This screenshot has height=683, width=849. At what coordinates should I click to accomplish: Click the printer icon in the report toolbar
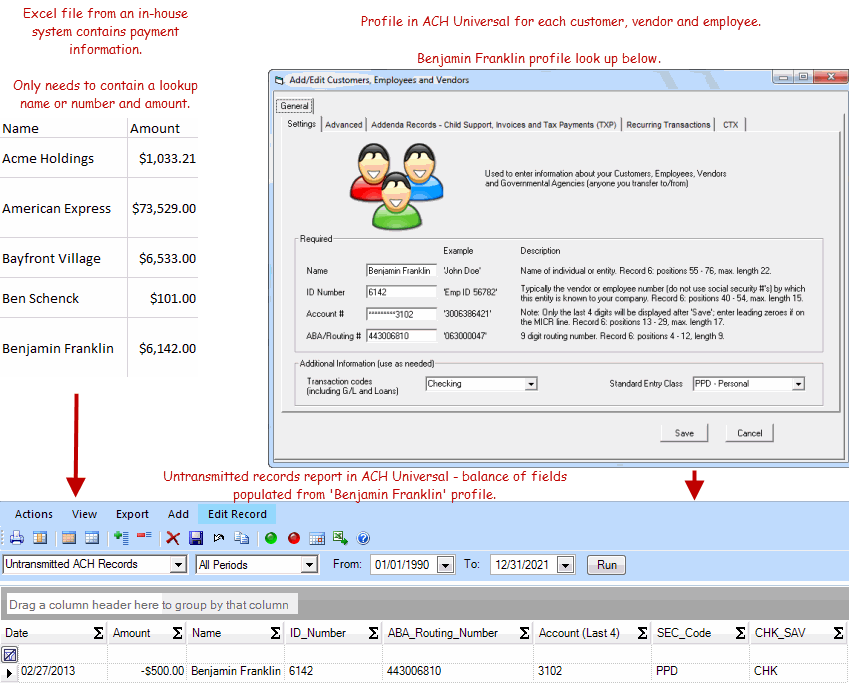pos(17,538)
